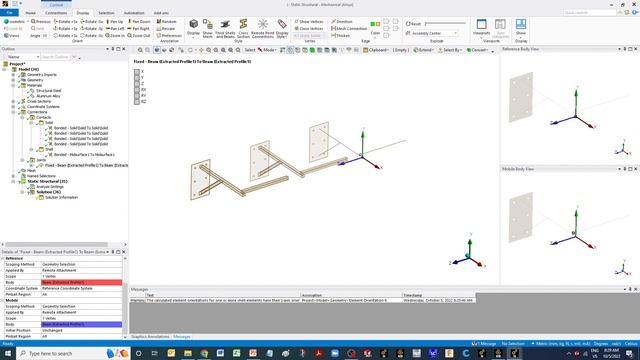Image resolution: width=640 pixels, height=360 pixels.
Task: Open the Display style dropdown cube icon
Action: tap(193, 24)
